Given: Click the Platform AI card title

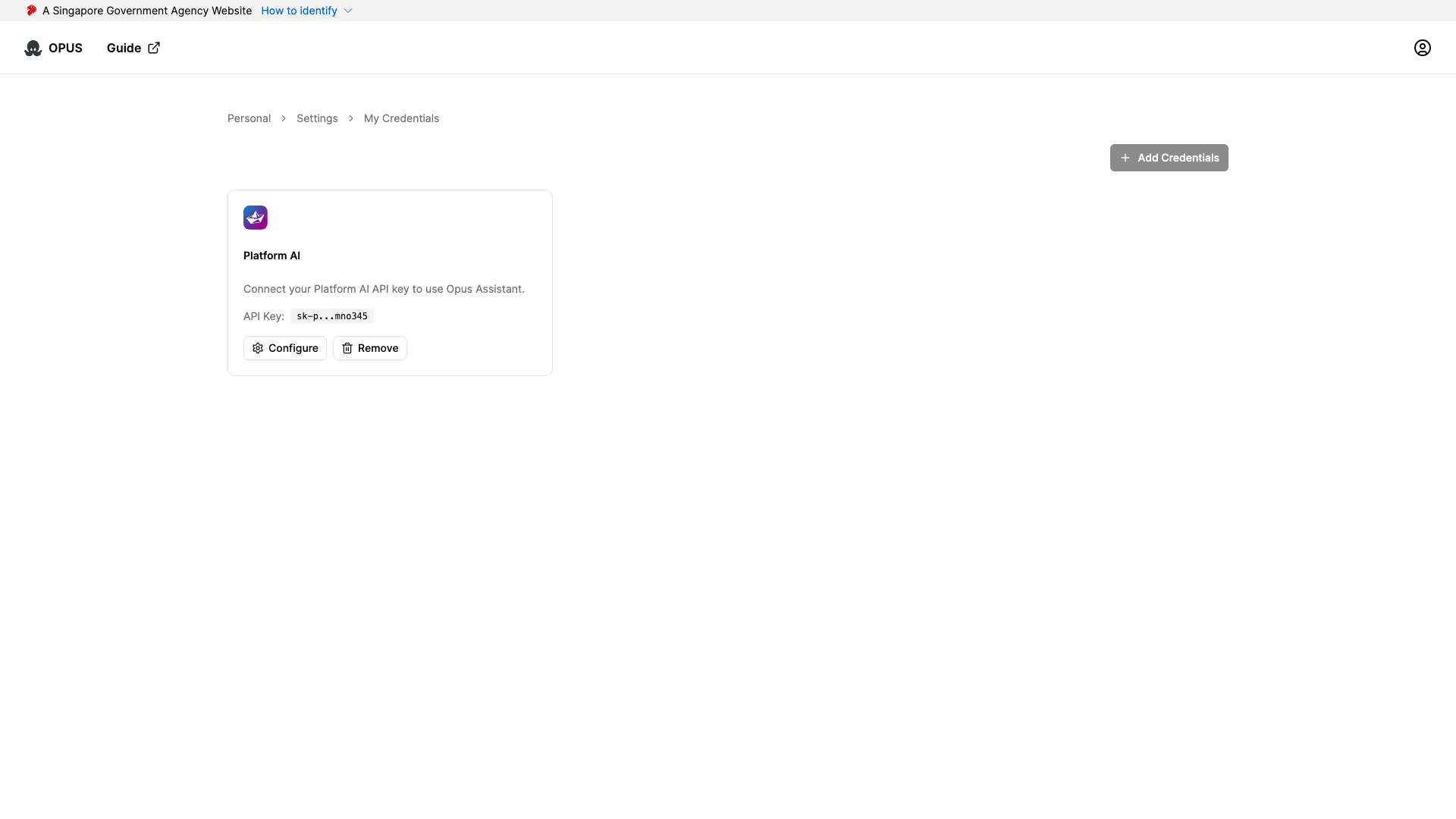Looking at the screenshot, I should [271, 256].
